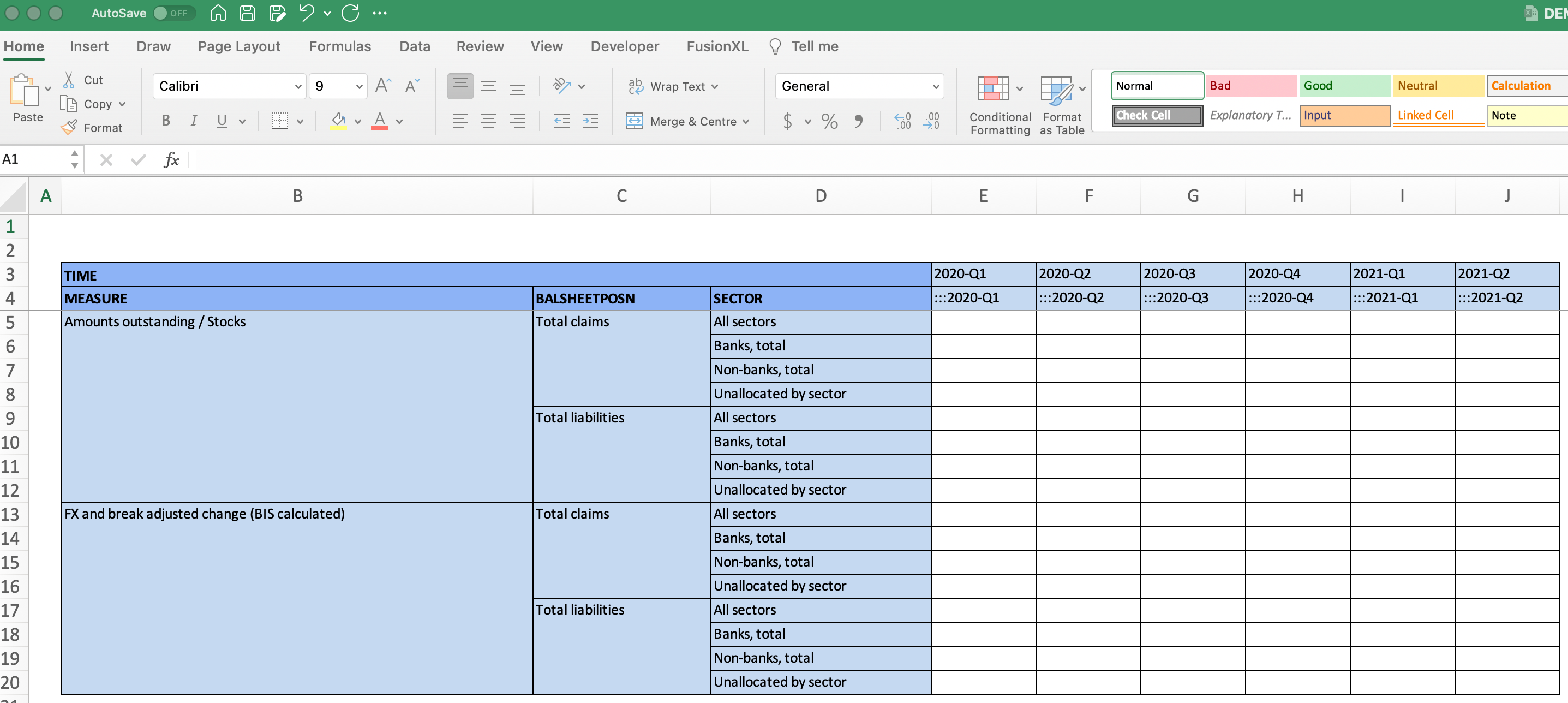Image resolution: width=1568 pixels, height=703 pixels.
Task: Apply the yellow fill colour bucket
Action: point(338,121)
